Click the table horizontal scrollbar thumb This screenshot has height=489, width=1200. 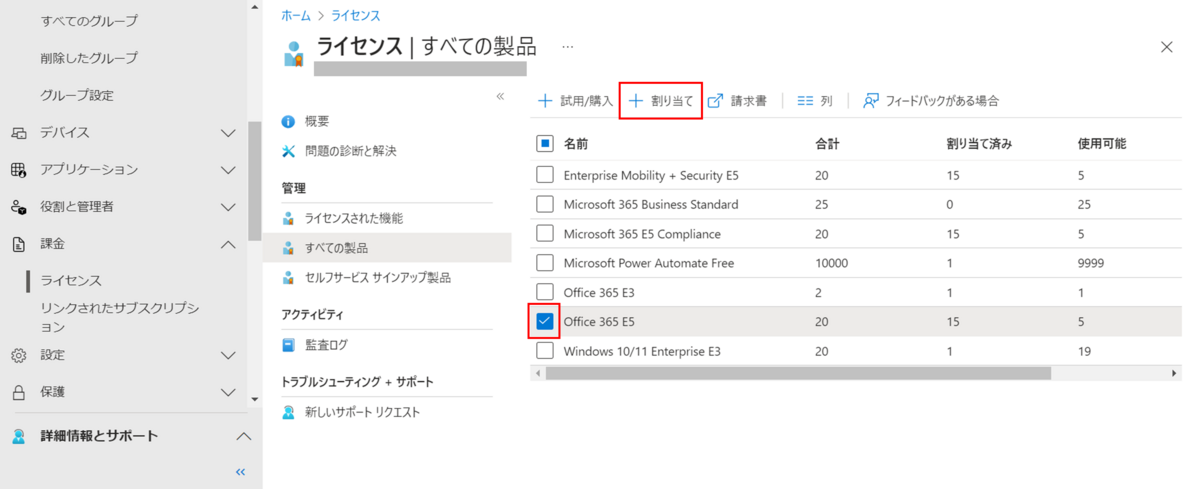pos(798,373)
